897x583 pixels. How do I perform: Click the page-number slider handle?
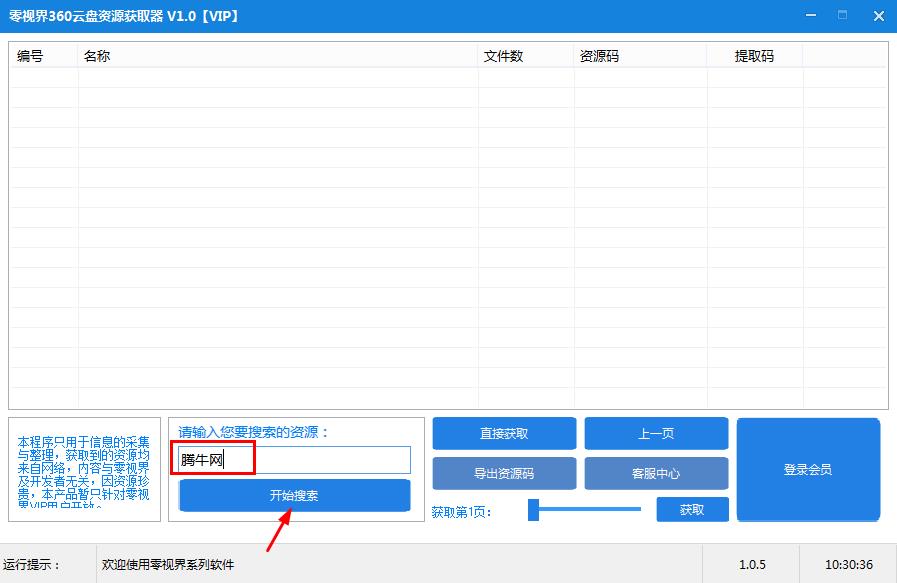534,510
